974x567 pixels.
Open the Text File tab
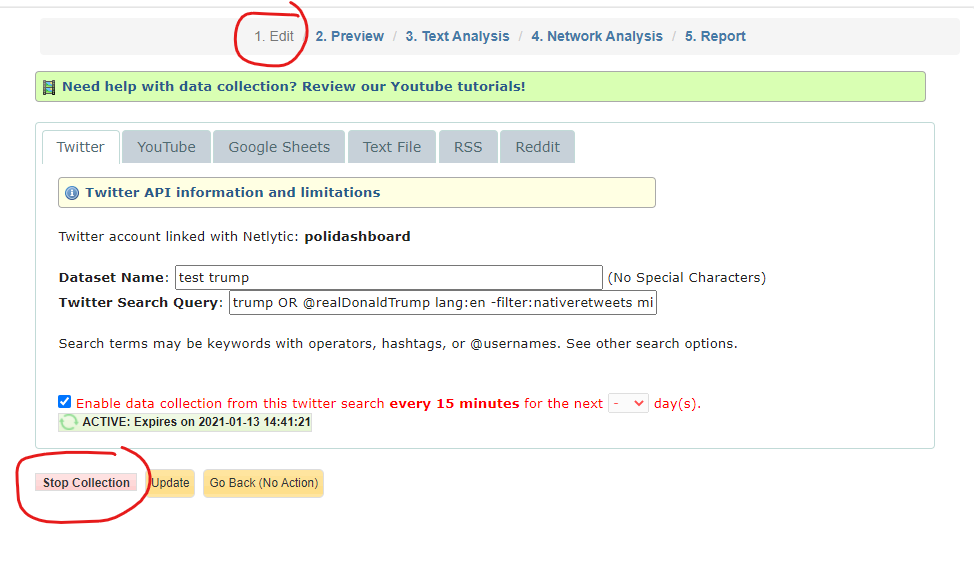click(x=391, y=147)
